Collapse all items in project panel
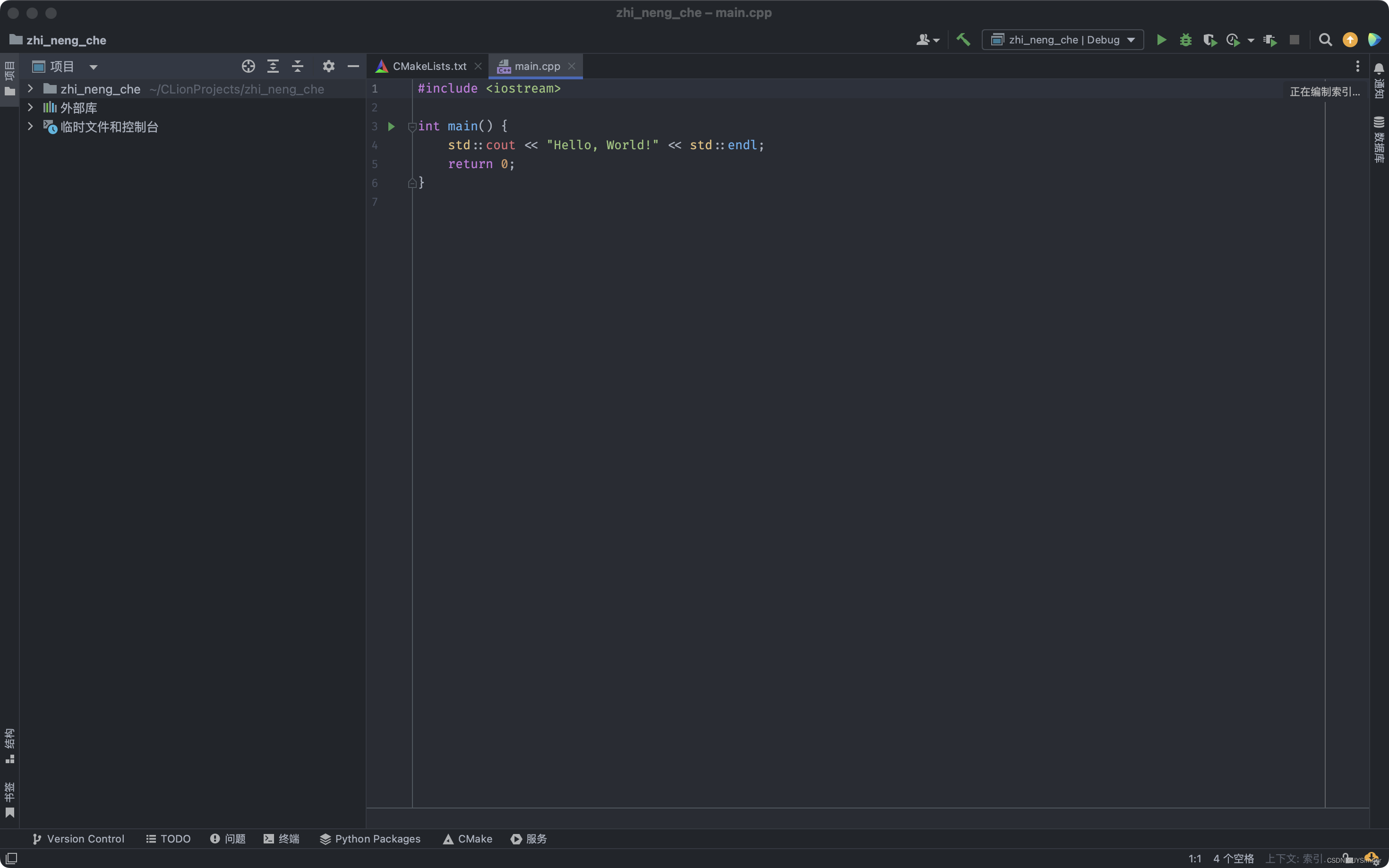1389x868 pixels. click(x=298, y=66)
